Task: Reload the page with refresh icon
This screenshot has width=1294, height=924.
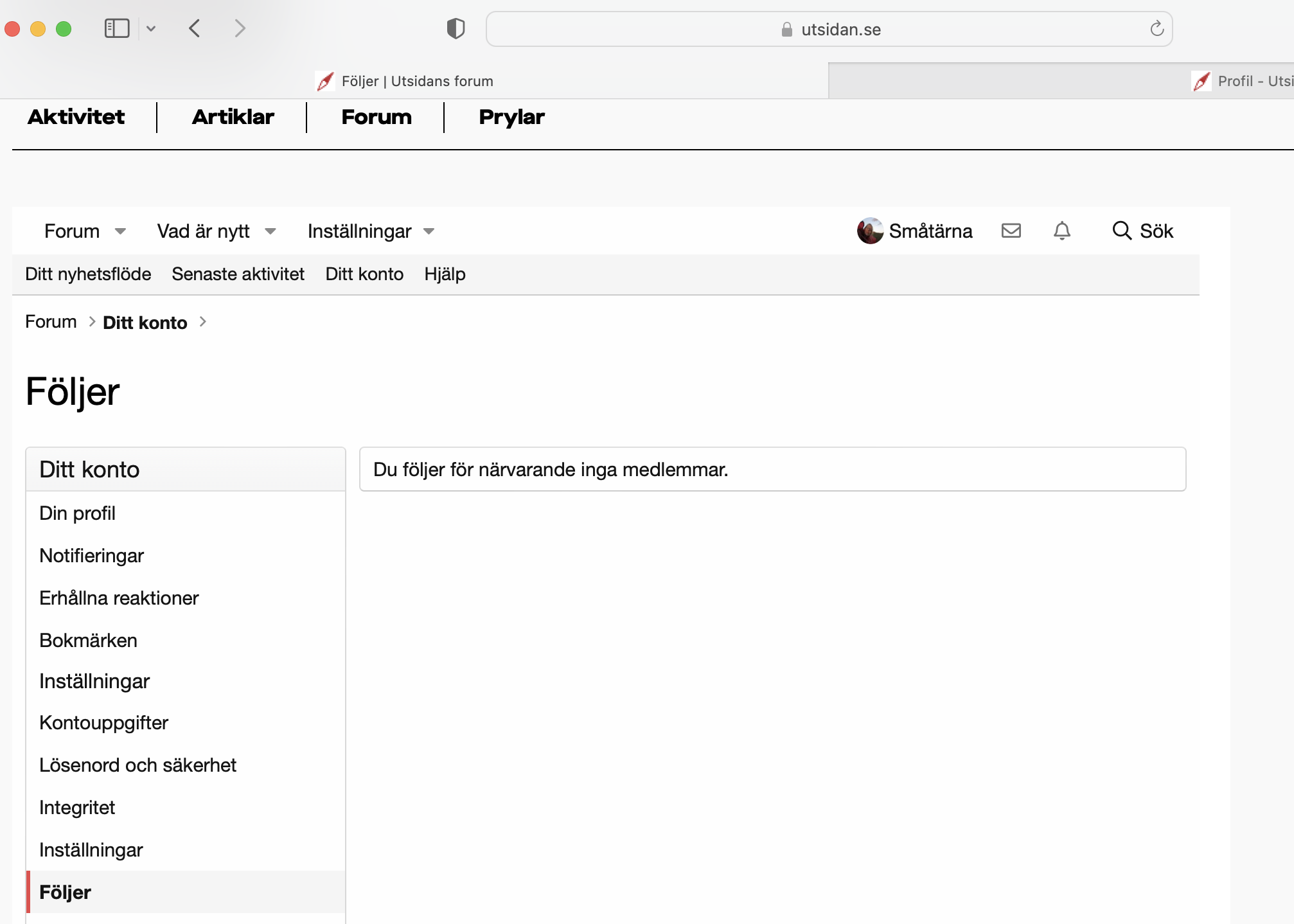Action: [1157, 29]
